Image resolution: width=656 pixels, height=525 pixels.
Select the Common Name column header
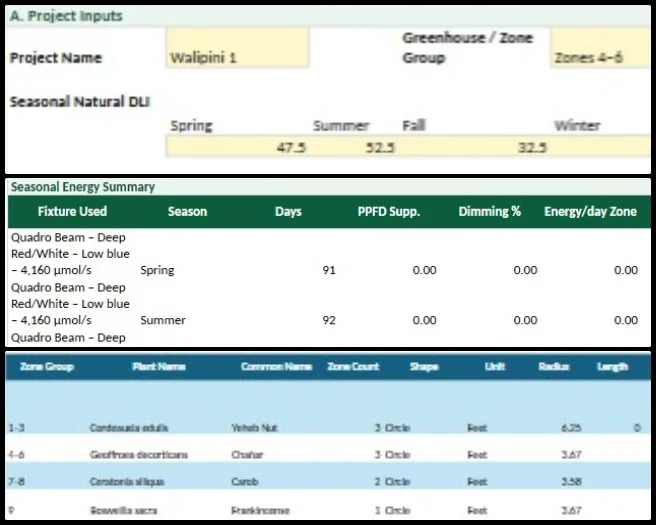pos(276,366)
